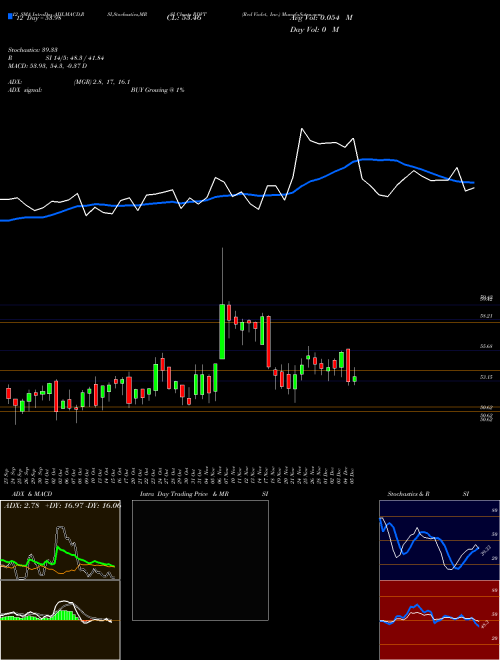Image resolution: width=500 pixels, height=660 pixels.
Task: Open the empty intraday trading price panel
Action: tap(200, 560)
